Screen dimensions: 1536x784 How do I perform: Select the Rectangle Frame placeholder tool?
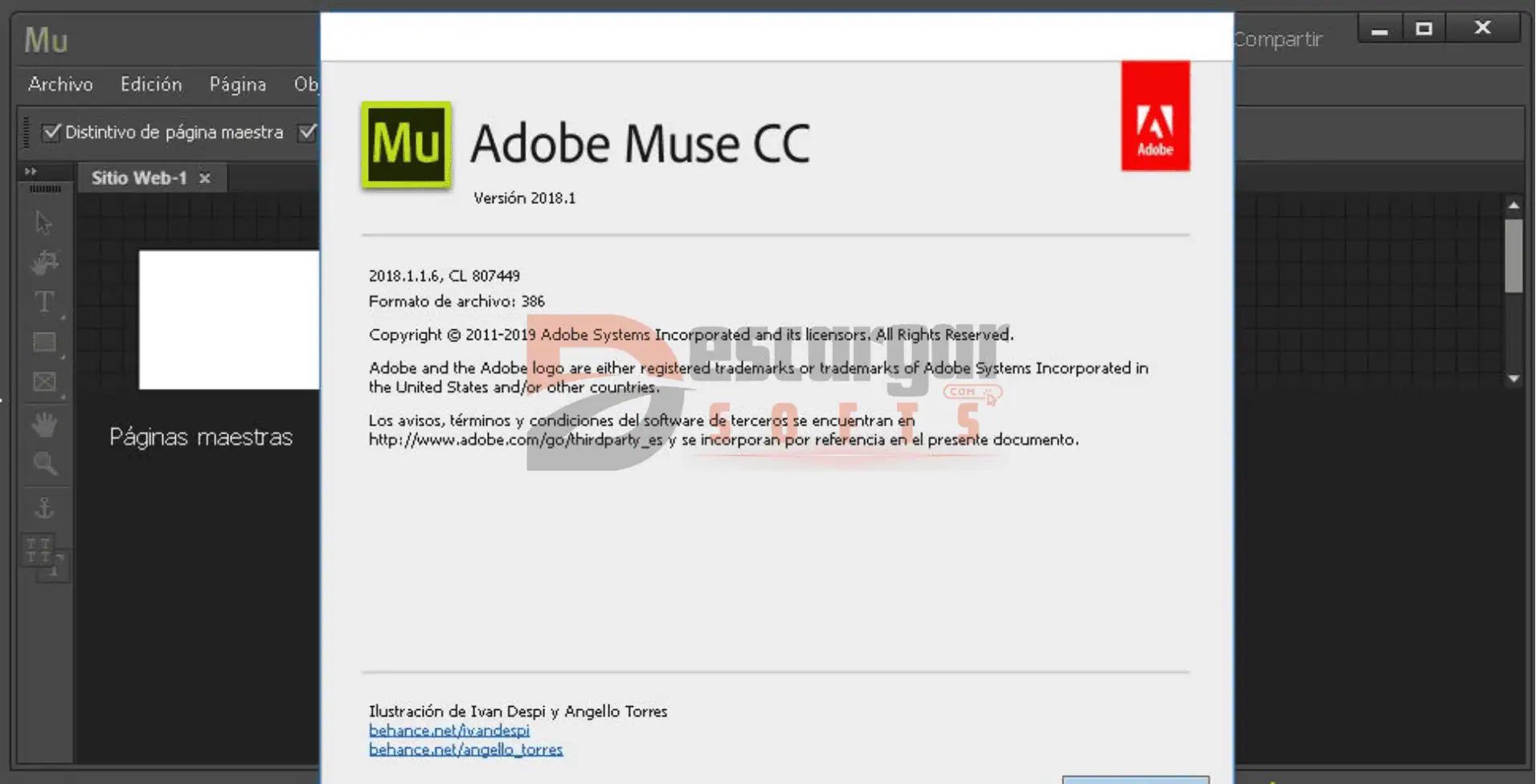pyautogui.click(x=44, y=382)
